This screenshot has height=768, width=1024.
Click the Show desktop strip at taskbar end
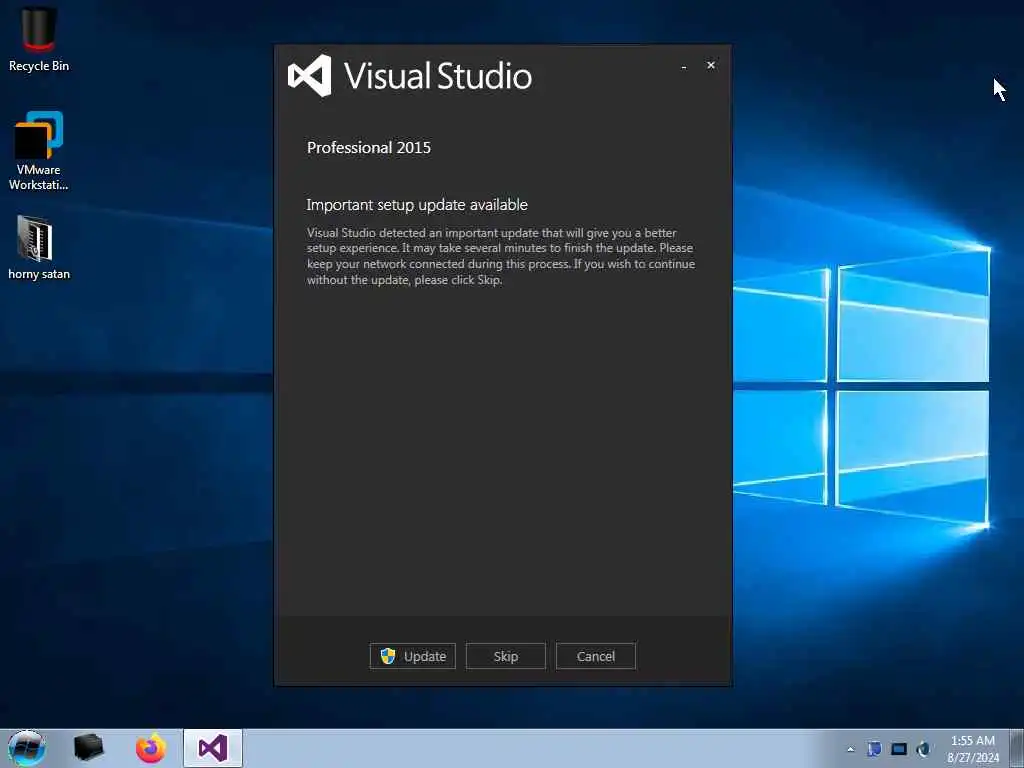pyautogui.click(x=1017, y=749)
